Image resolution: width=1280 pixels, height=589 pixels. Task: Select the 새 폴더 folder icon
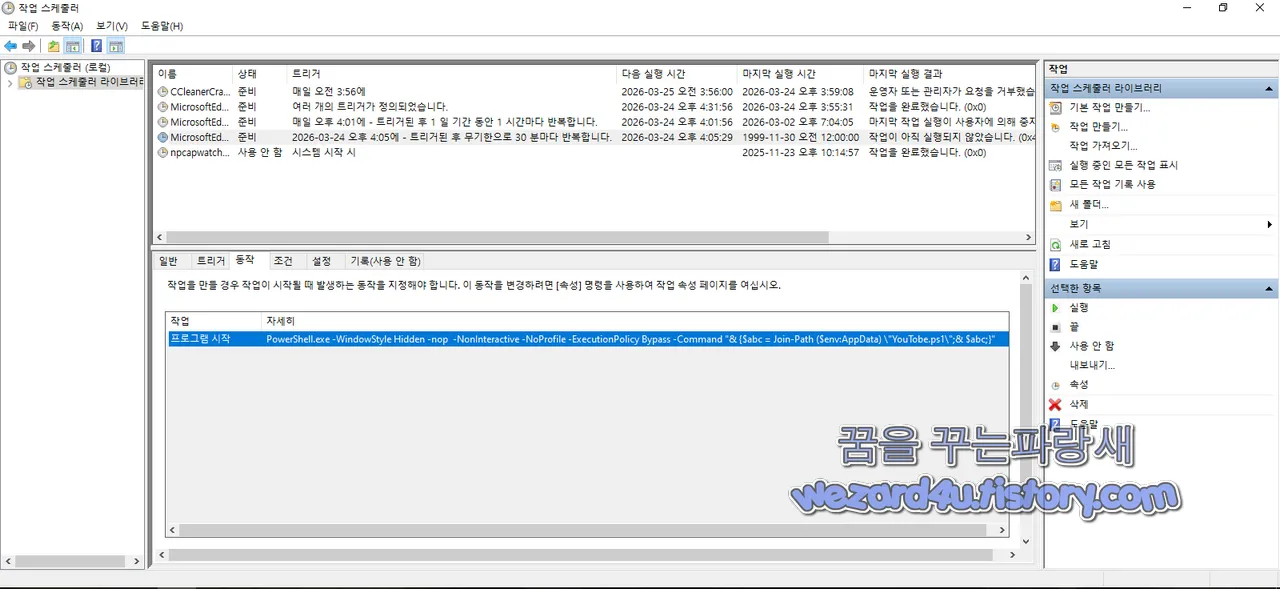coord(1055,204)
